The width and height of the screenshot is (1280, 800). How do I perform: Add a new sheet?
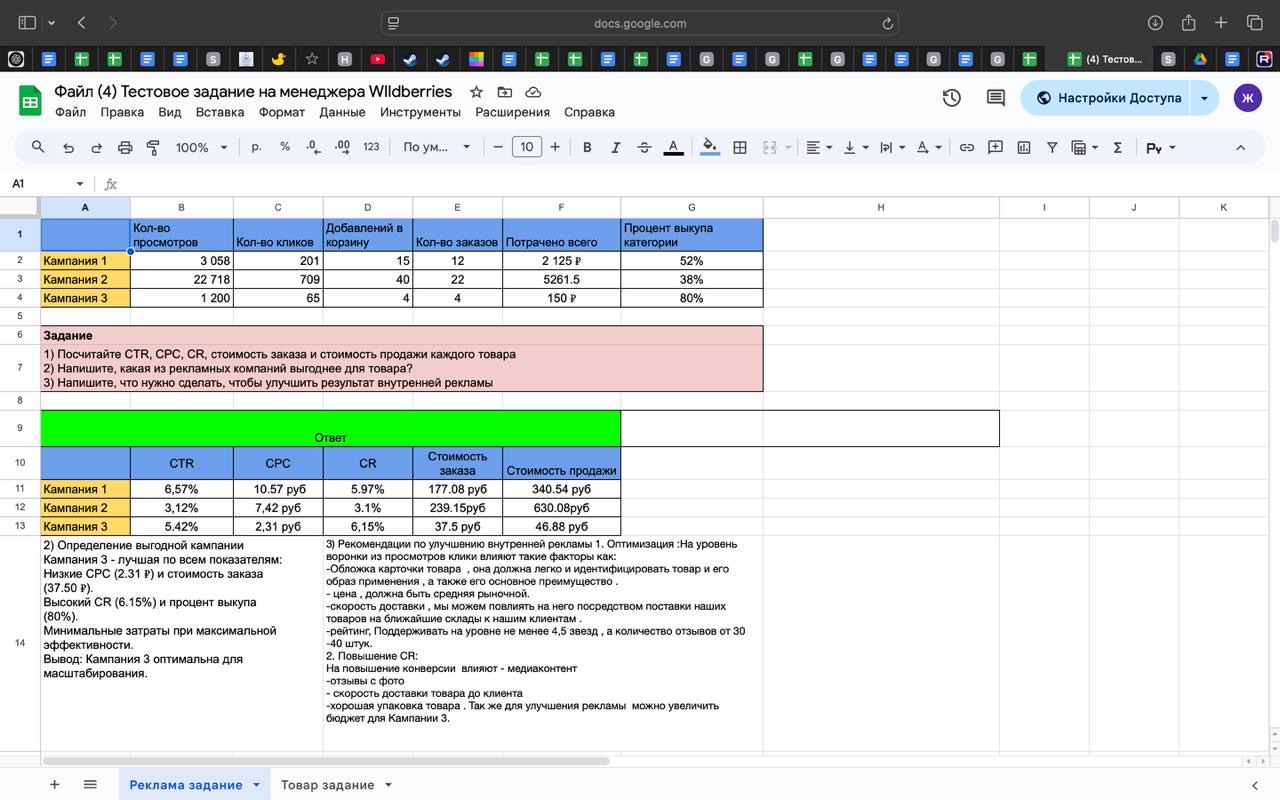[55, 785]
